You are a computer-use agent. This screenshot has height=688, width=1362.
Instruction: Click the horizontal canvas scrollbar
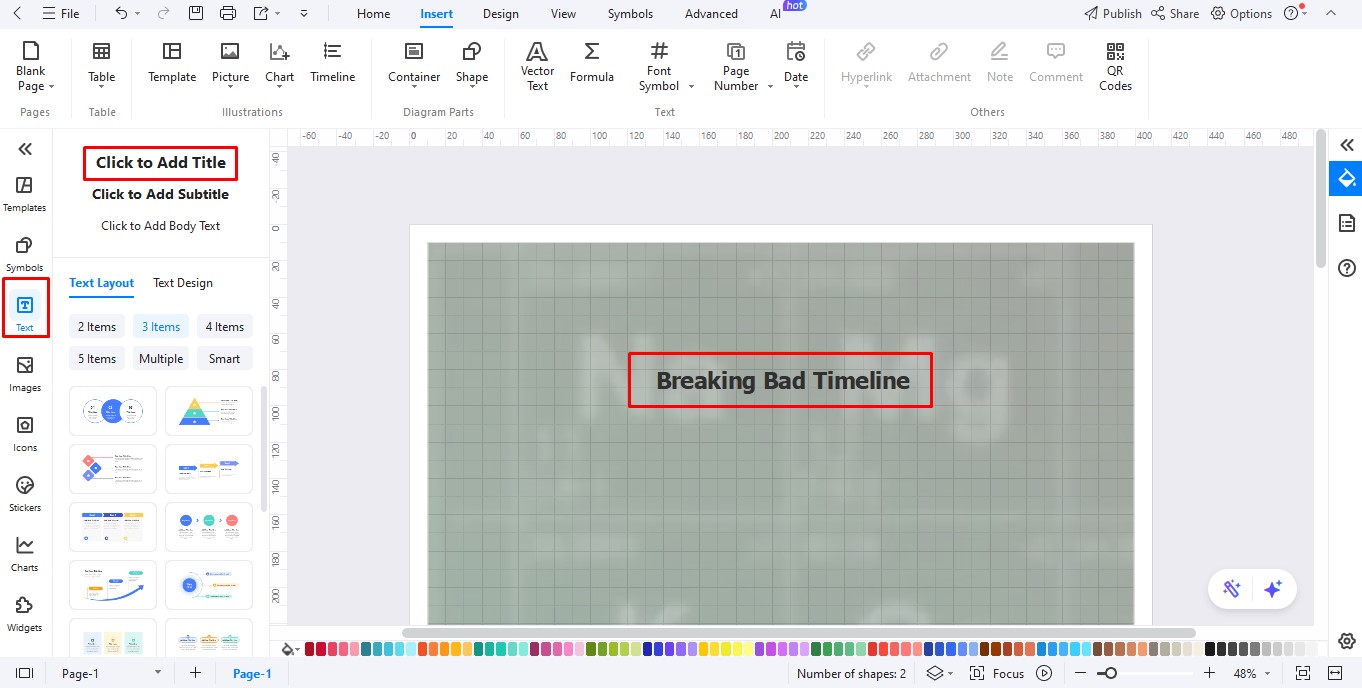pos(798,633)
